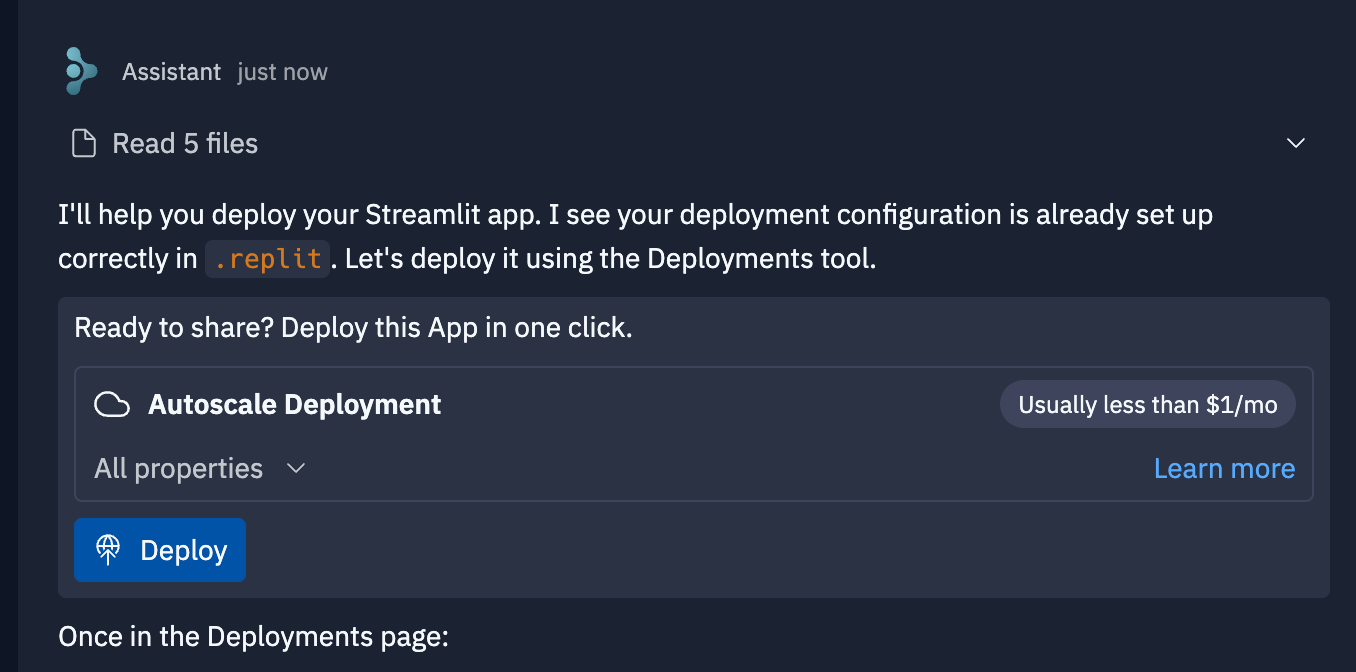Click the blue Deploy button
Image resolution: width=1356 pixels, height=672 pixels.
(160, 550)
